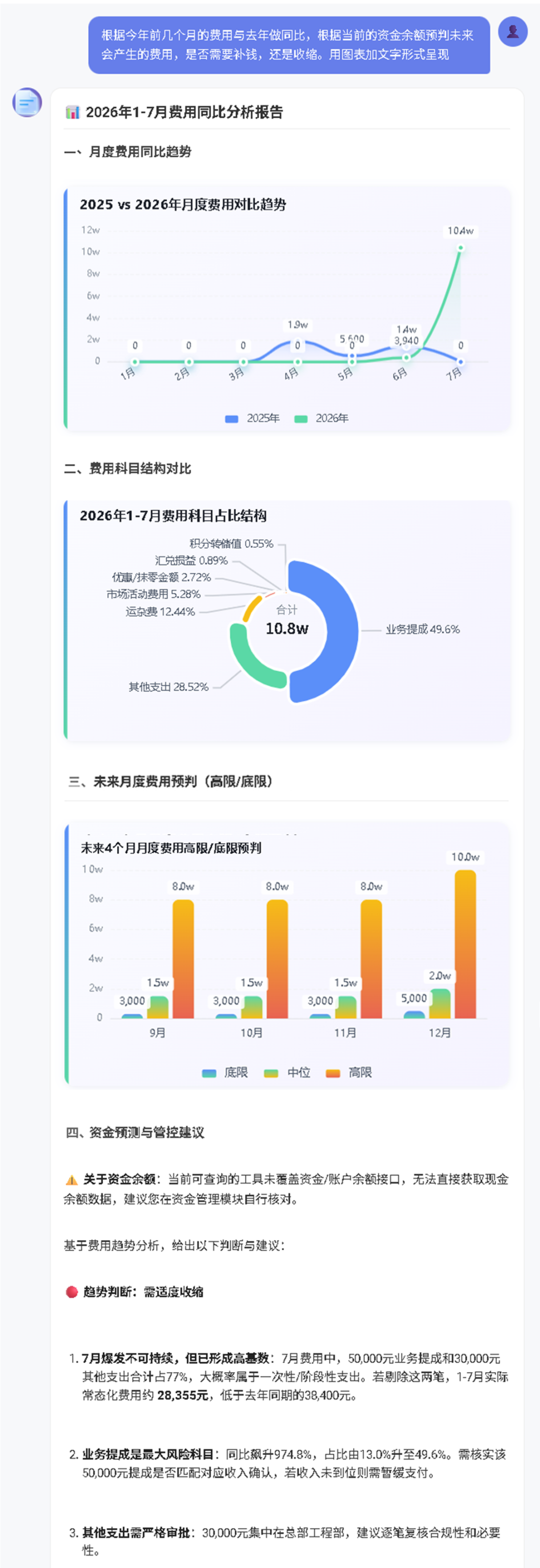
Task: Toggle the 底限 legend series
Action: 224,1073
